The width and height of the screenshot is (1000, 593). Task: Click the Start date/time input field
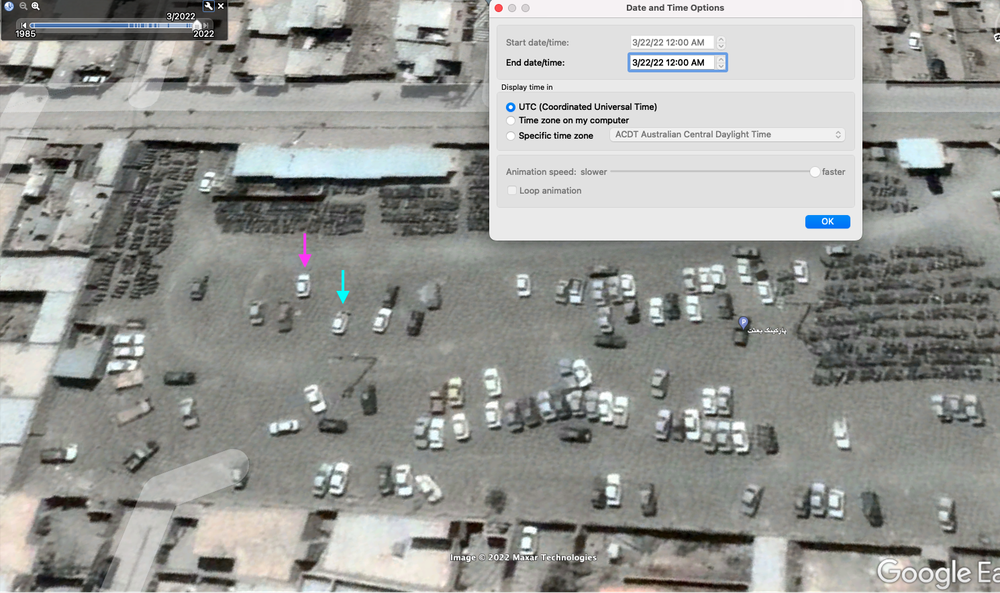pos(672,43)
